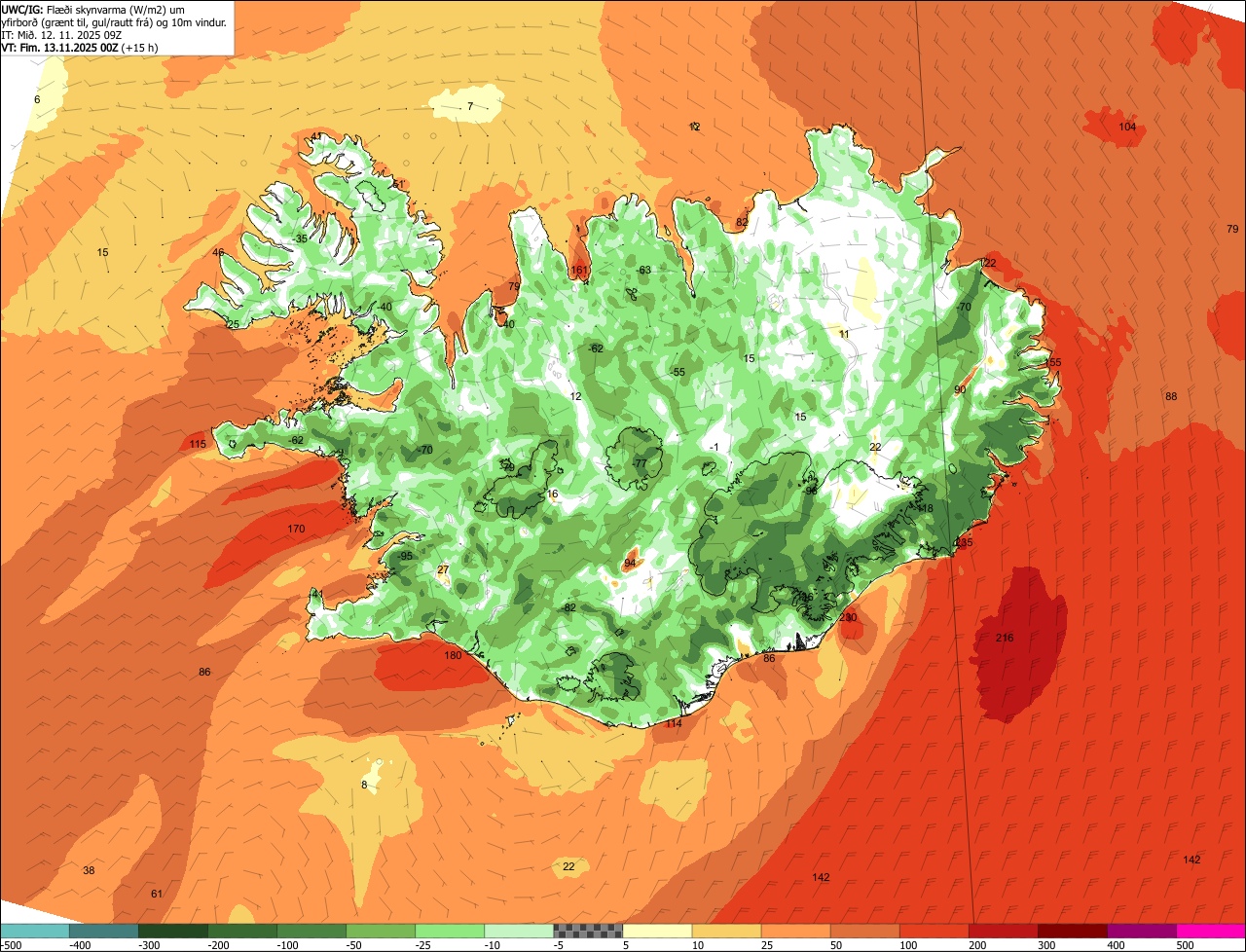Viewport: 1246px width, 952px height.
Task: Click the pale green -10 to -5 swatch
Action: point(518,931)
